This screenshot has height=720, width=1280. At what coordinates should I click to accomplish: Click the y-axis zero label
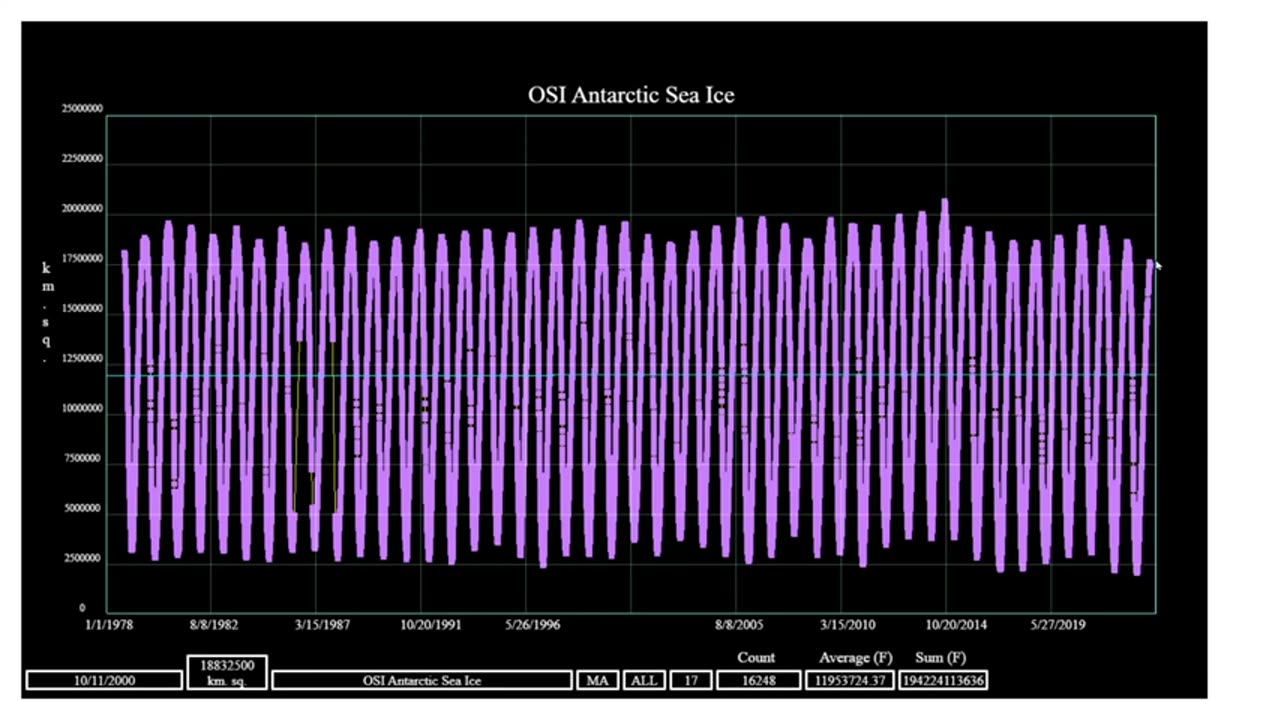(x=83, y=608)
